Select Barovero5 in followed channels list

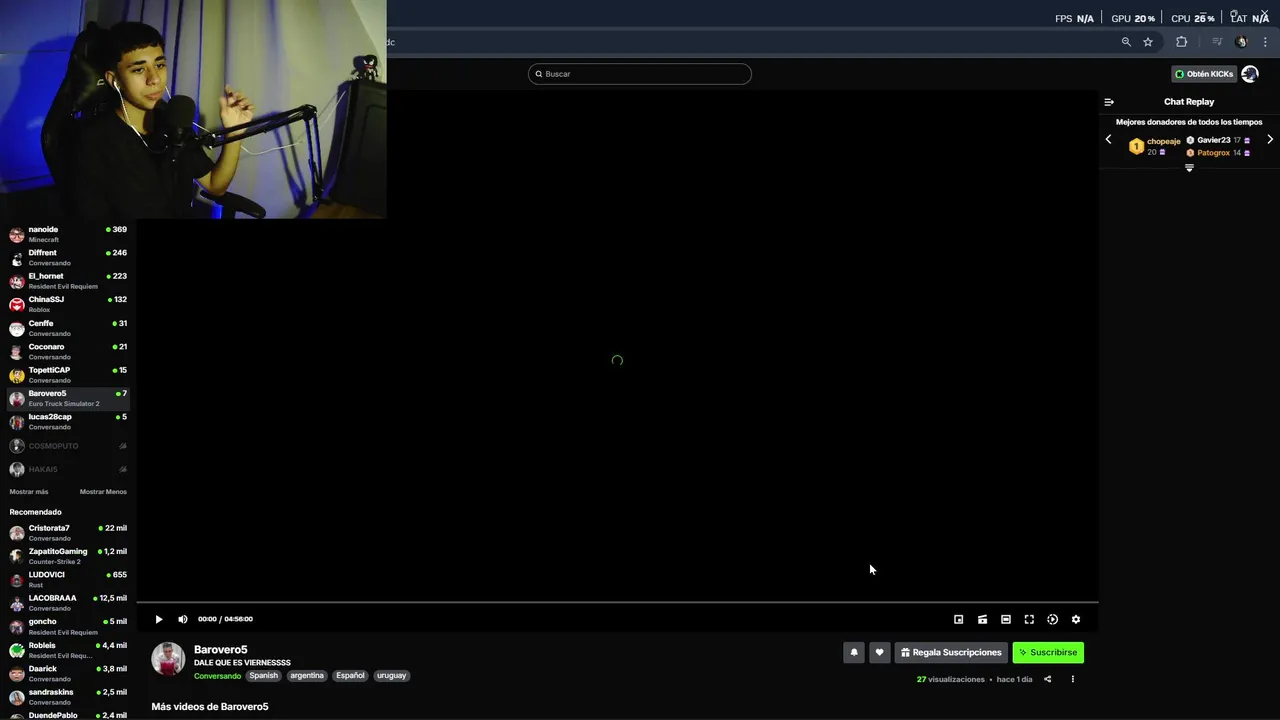click(x=68, y=398)
